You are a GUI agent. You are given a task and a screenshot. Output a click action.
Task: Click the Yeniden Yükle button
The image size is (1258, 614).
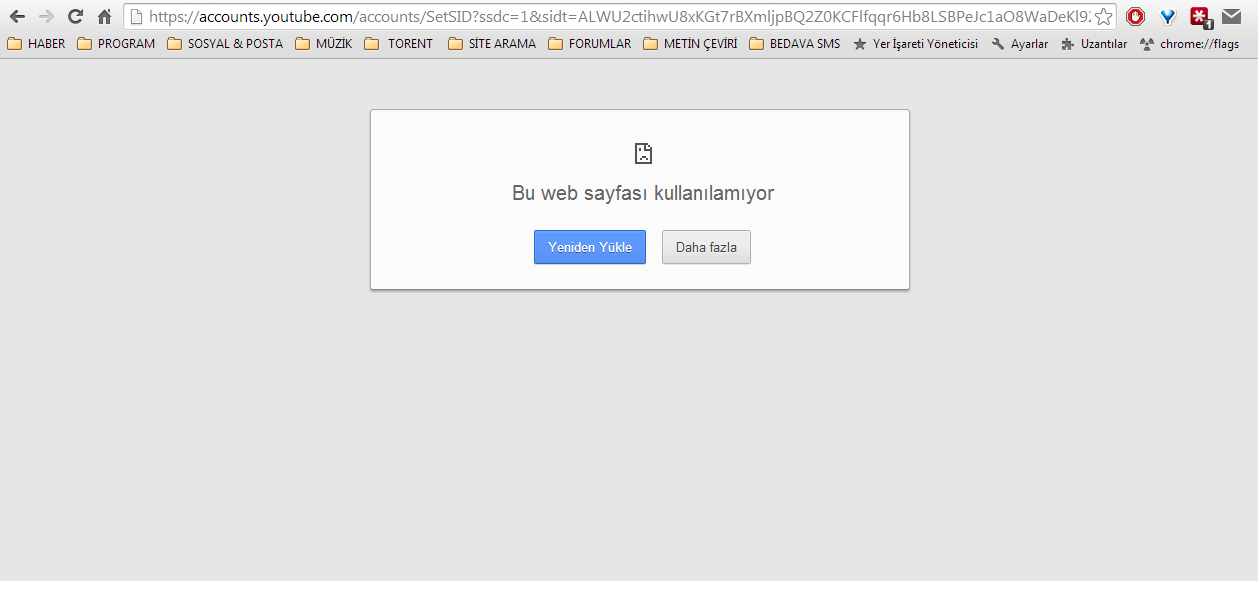(x=590, y=247)
